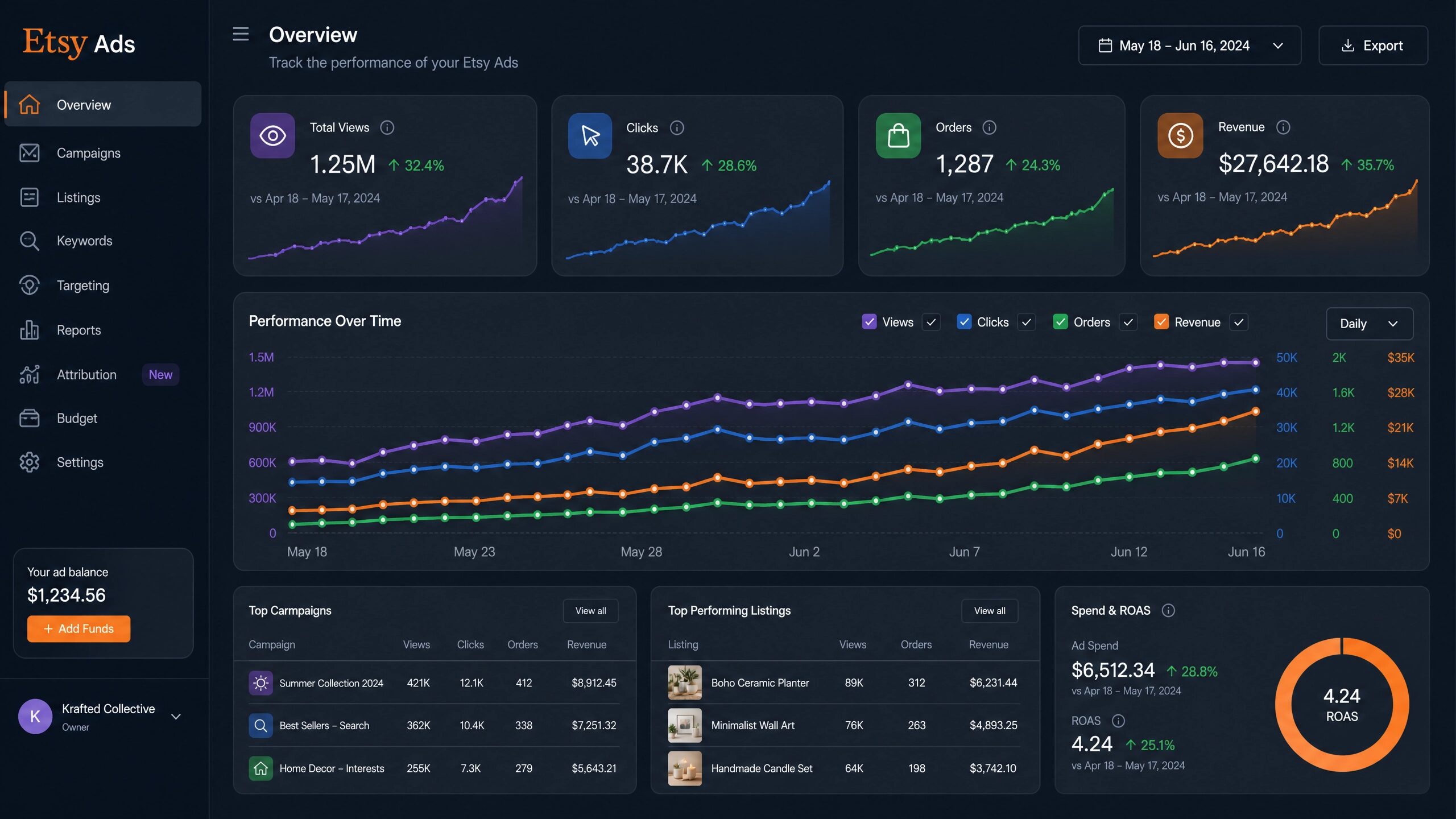Open the hamburger menu icon
Screen dimensions: 1456x819
click(241, 34)
